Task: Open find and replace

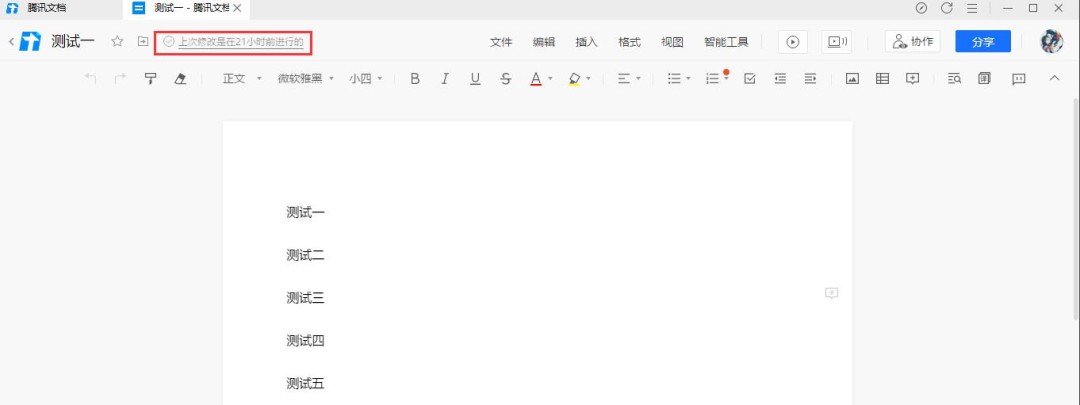Action: coord(955,79)
